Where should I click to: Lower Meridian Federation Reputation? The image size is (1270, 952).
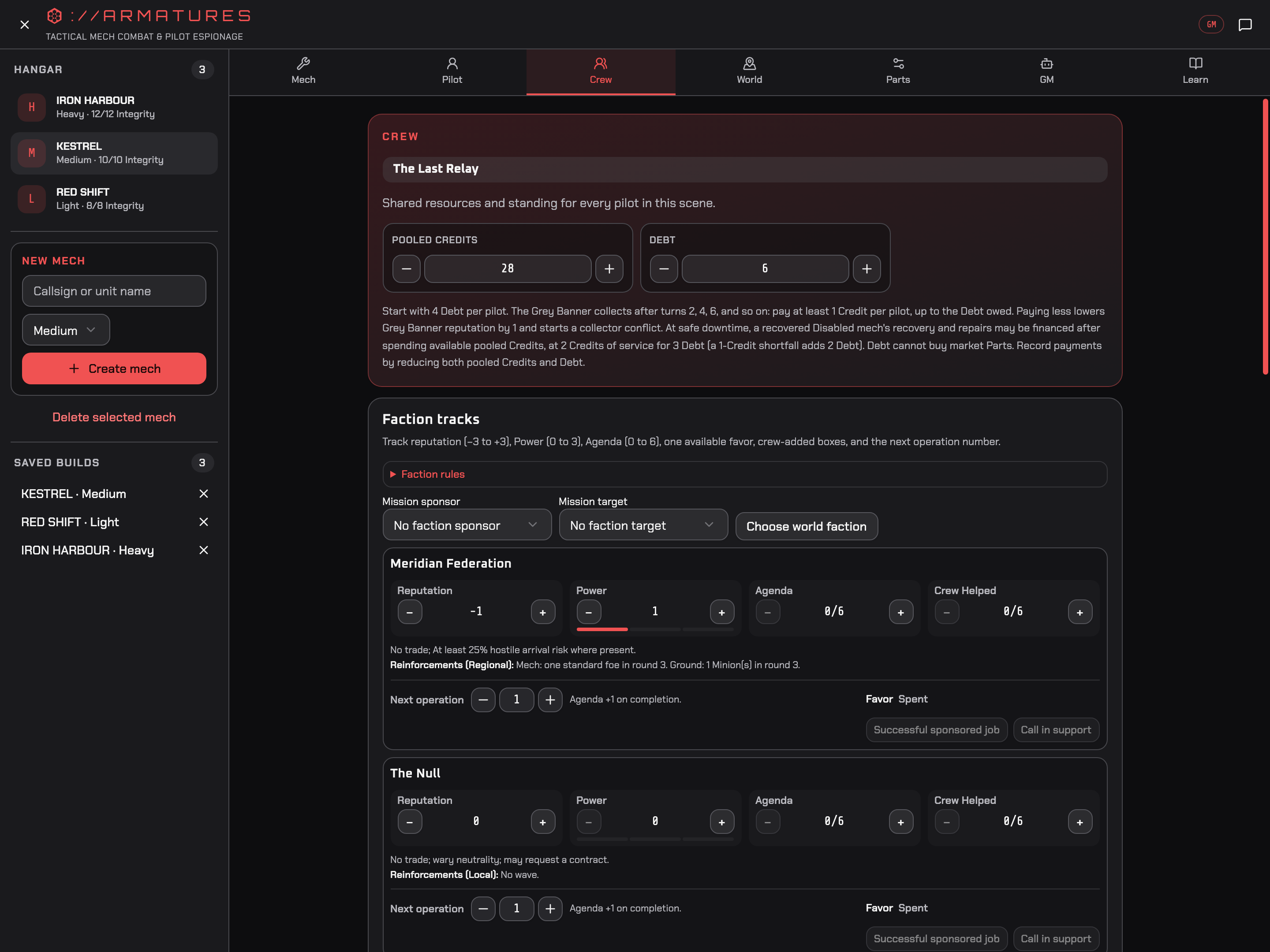409,612
